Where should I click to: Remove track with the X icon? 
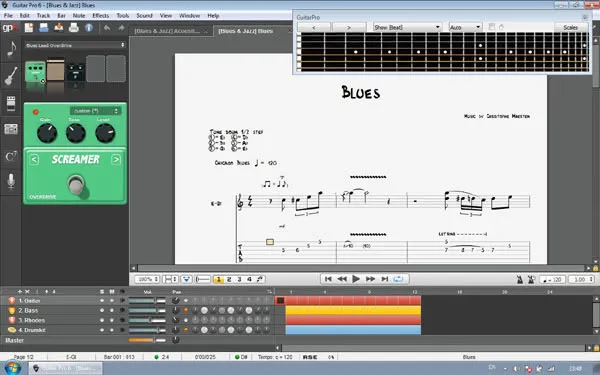pos(27,292)
